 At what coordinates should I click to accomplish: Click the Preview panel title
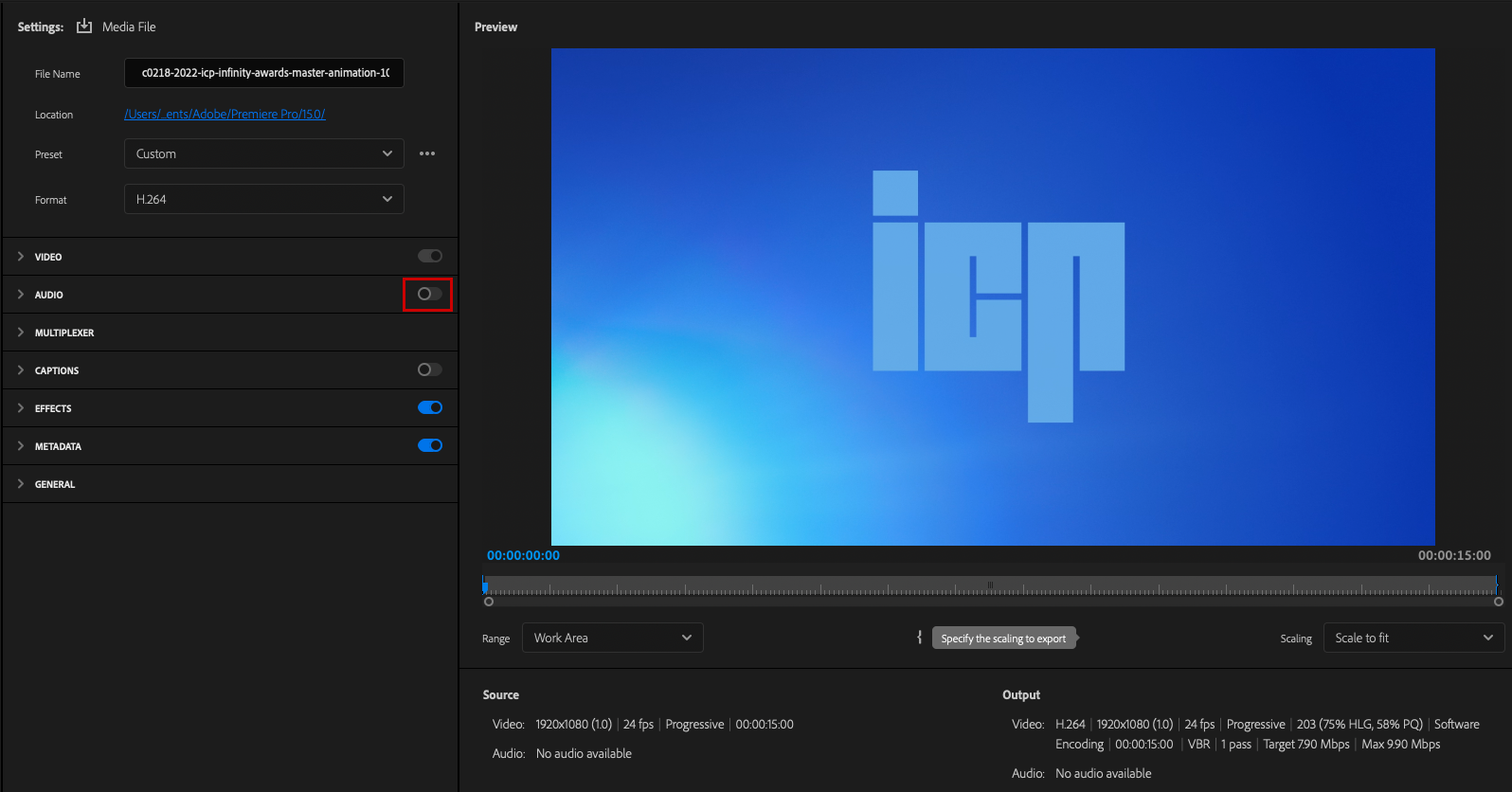[x=495, y=27]
